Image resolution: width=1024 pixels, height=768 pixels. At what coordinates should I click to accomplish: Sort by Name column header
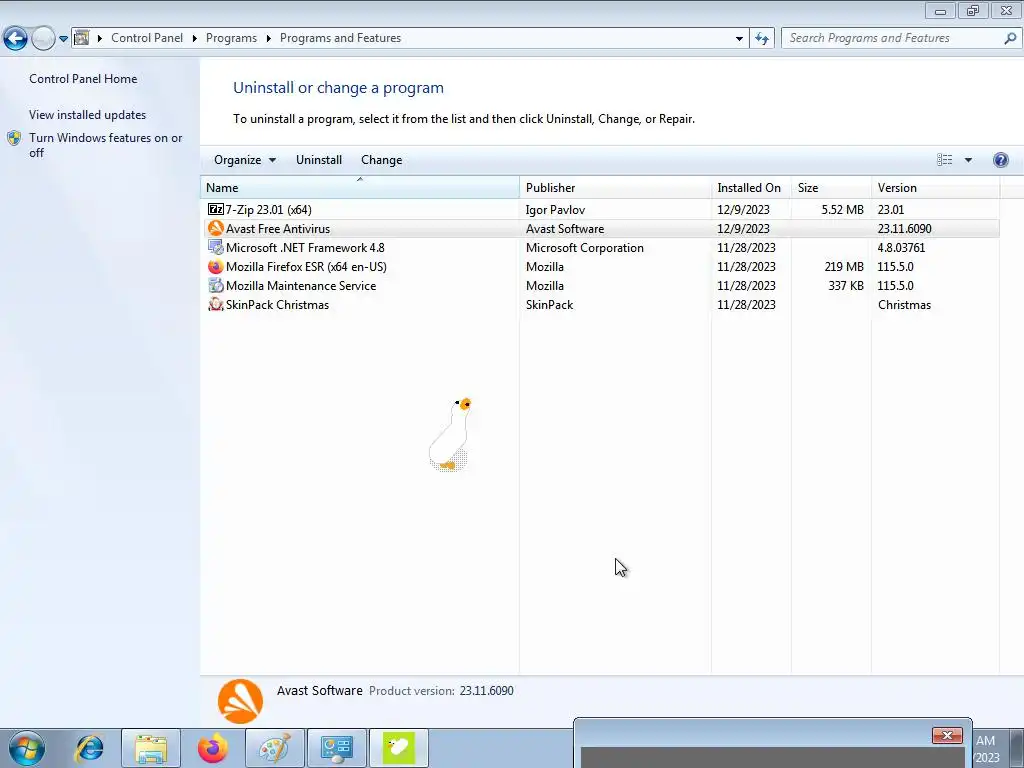pyautogui.click(x=360, y=187)
